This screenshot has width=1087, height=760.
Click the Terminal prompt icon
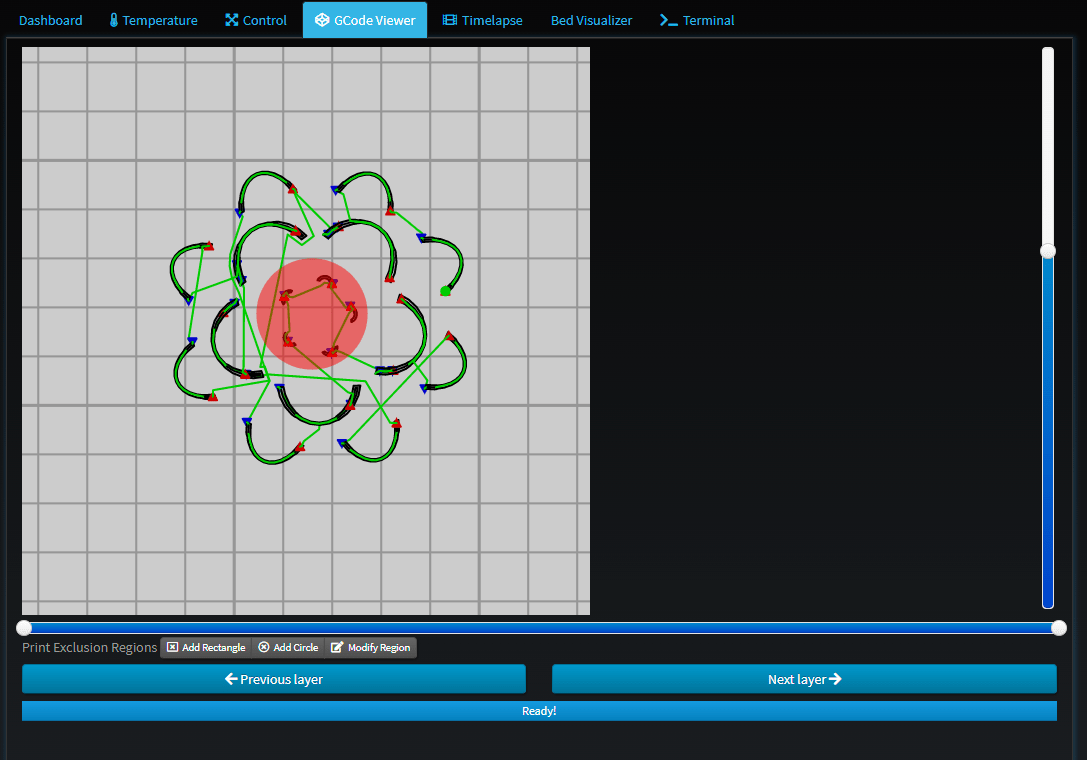pyautogui.click(x=669, y=20)
